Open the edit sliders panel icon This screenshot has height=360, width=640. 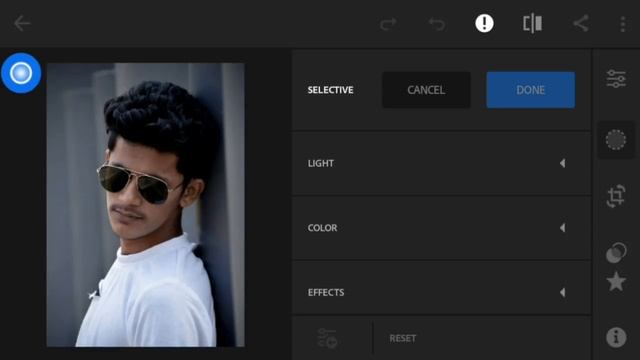[616, 78]
